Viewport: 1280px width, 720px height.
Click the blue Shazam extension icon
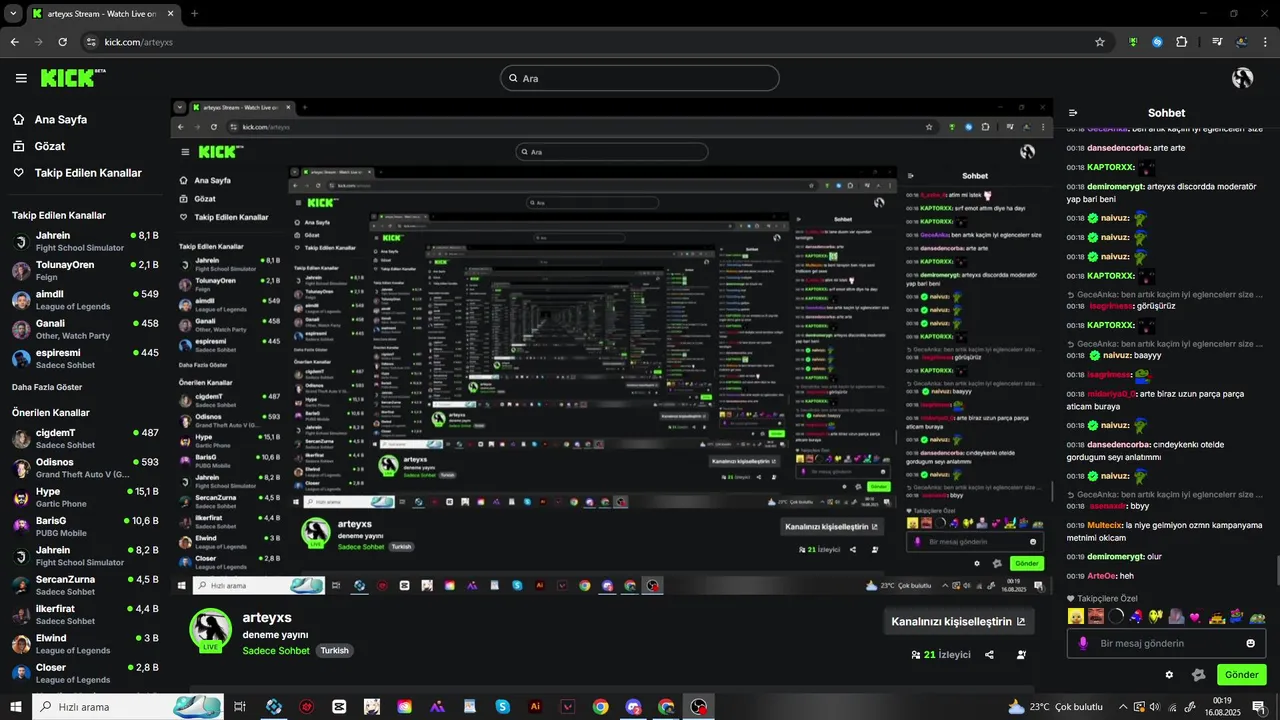[x=1157, y=42]
